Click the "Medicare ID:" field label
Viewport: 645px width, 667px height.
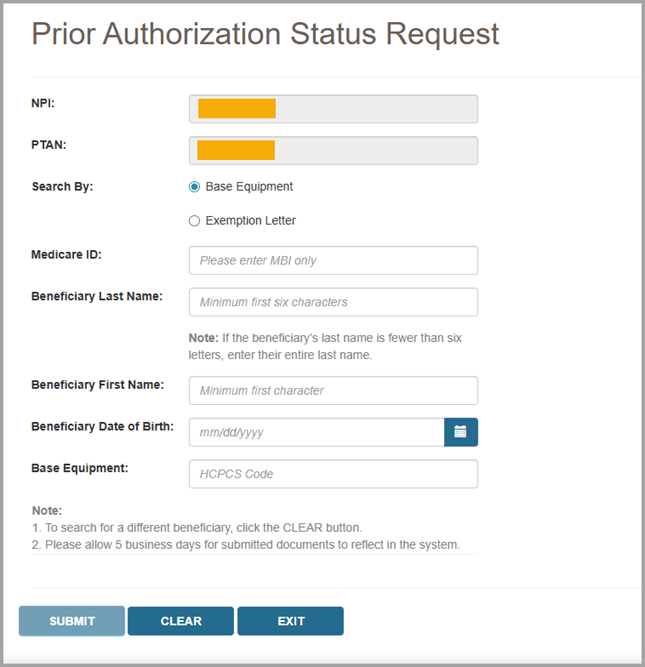66,254
